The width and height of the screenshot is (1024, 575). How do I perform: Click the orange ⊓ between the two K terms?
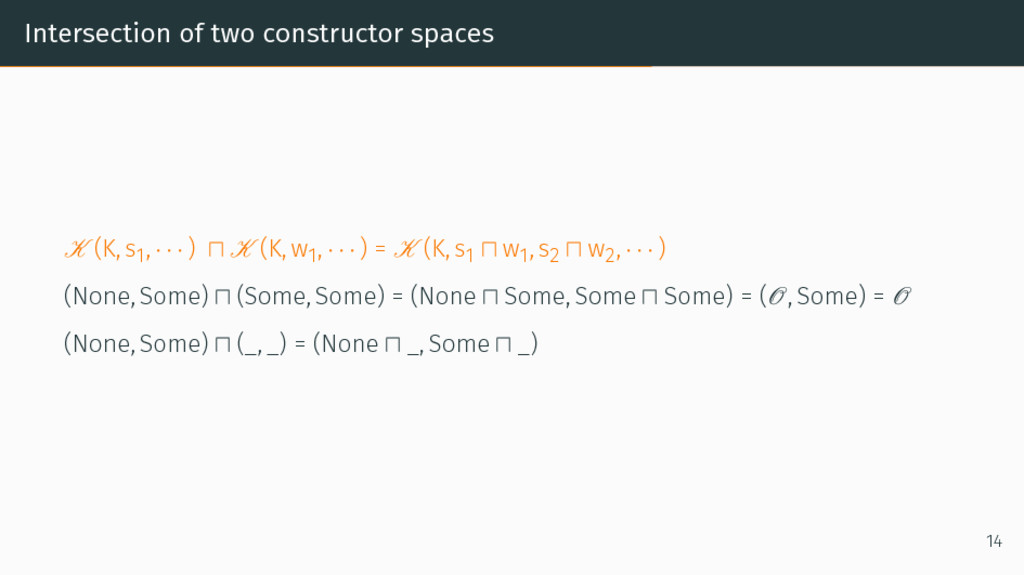click(x=216, y=250)
